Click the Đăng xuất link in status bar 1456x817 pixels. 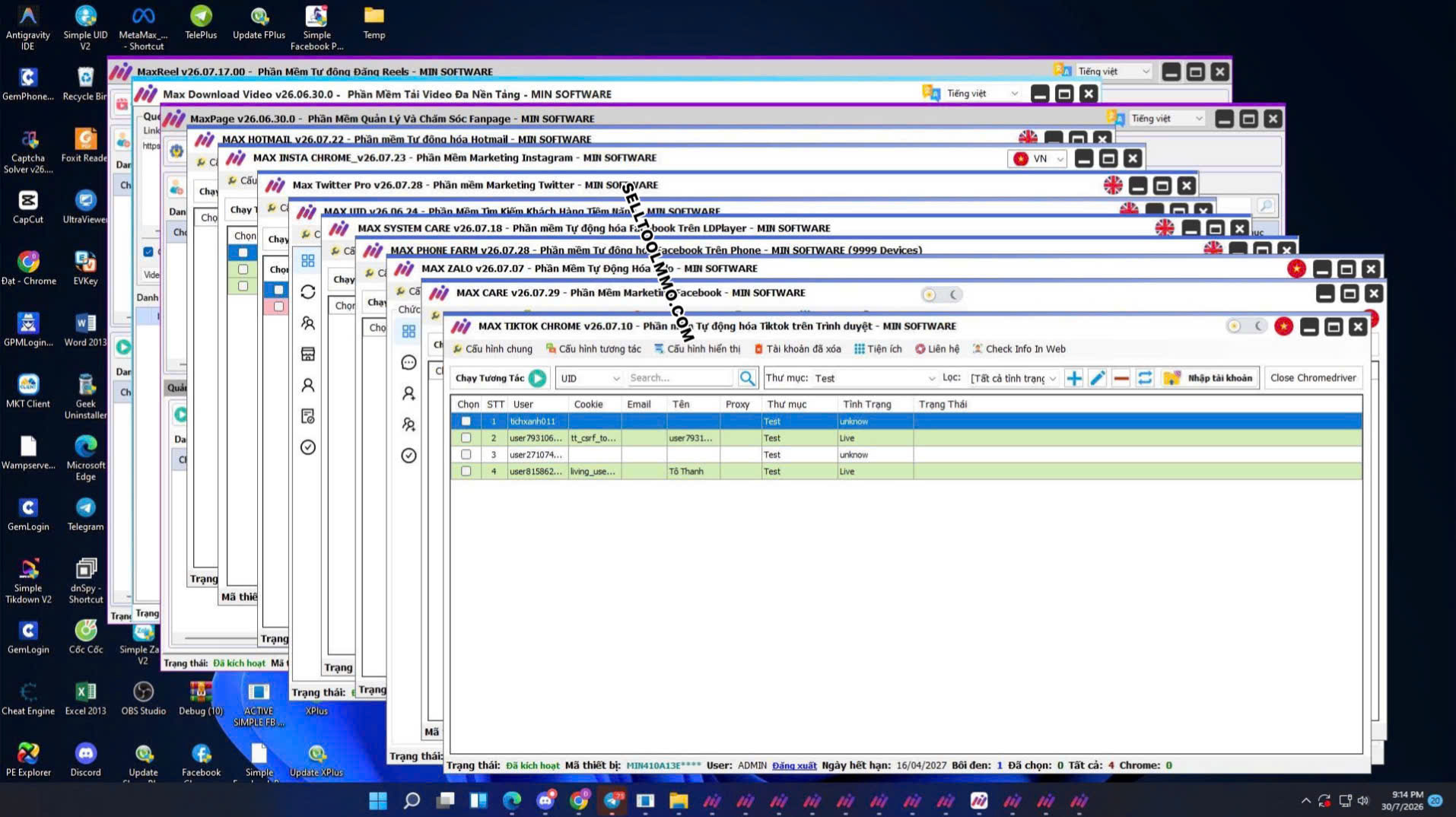(794, 765)
